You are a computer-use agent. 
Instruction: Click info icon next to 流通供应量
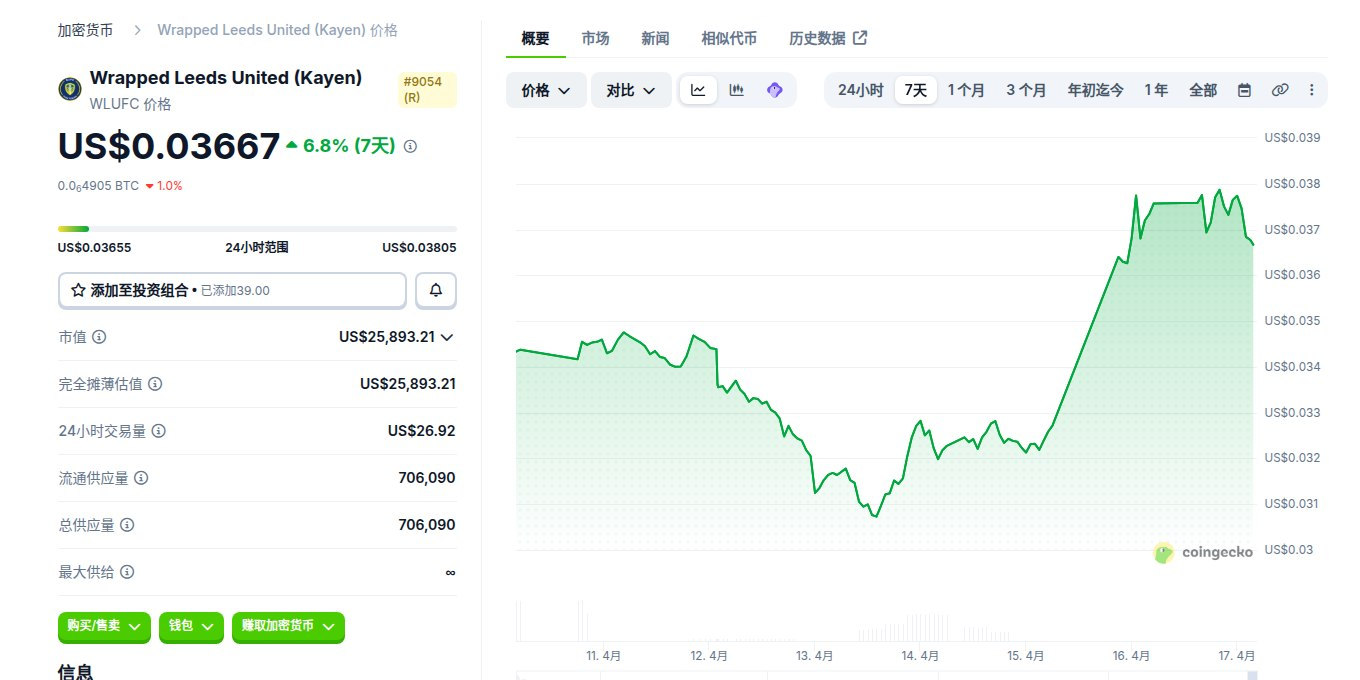click(141, 478)
